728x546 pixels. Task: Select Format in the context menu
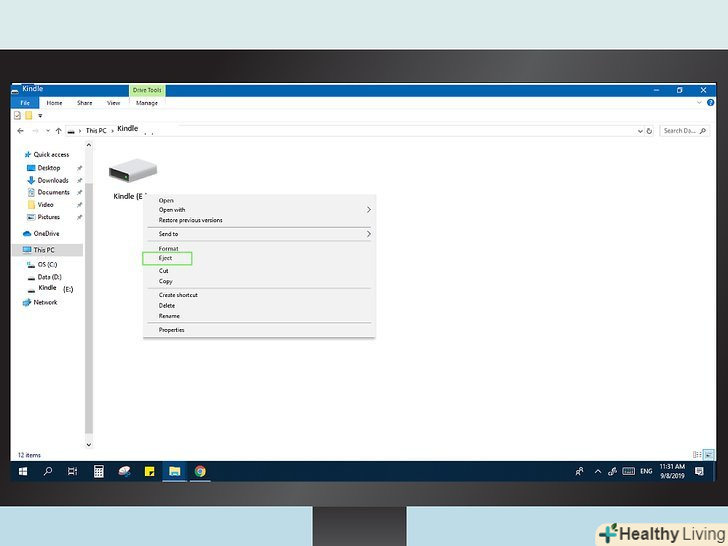[168, 248]
